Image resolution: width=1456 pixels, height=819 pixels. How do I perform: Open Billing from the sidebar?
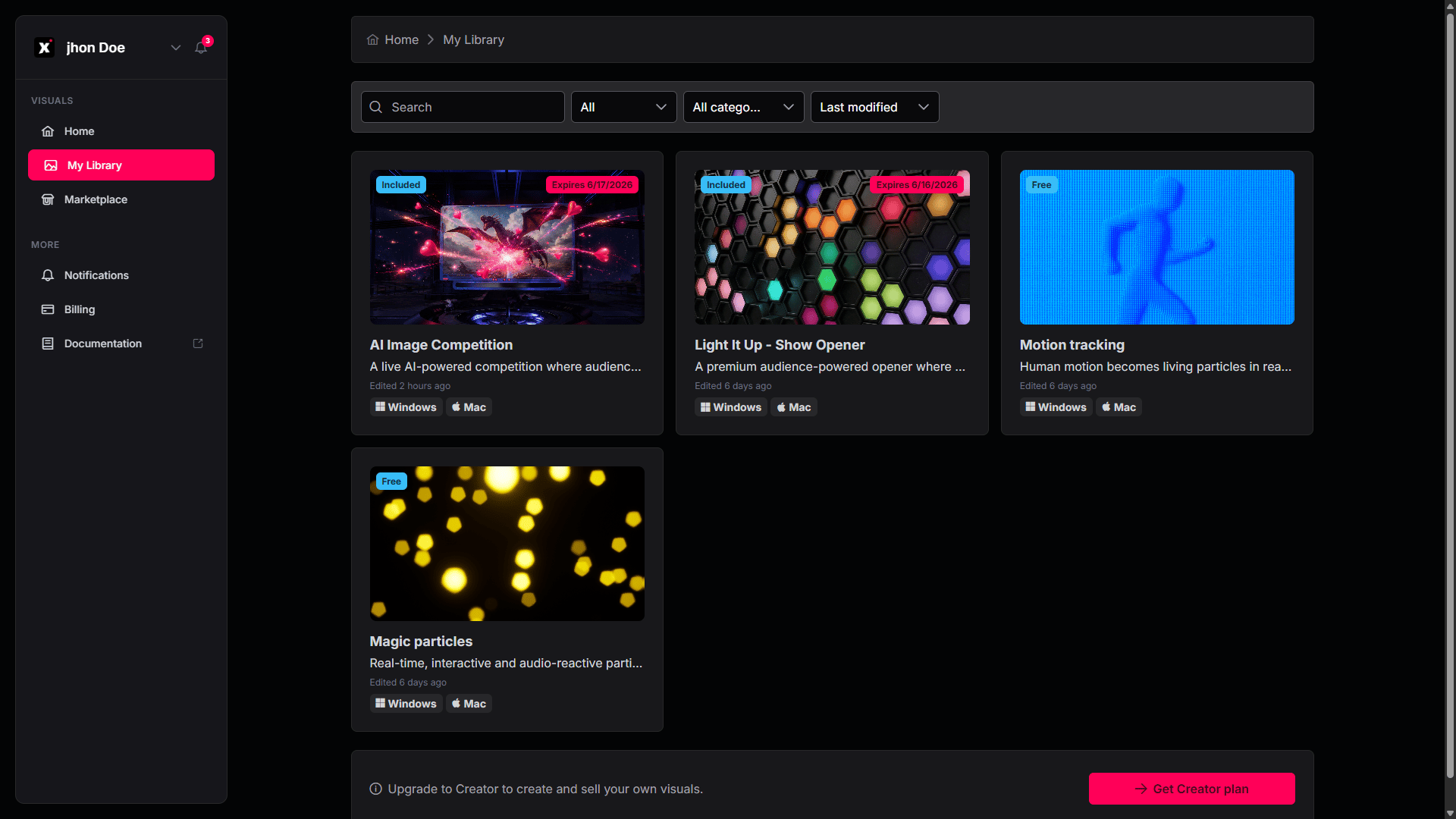point(121,309)
